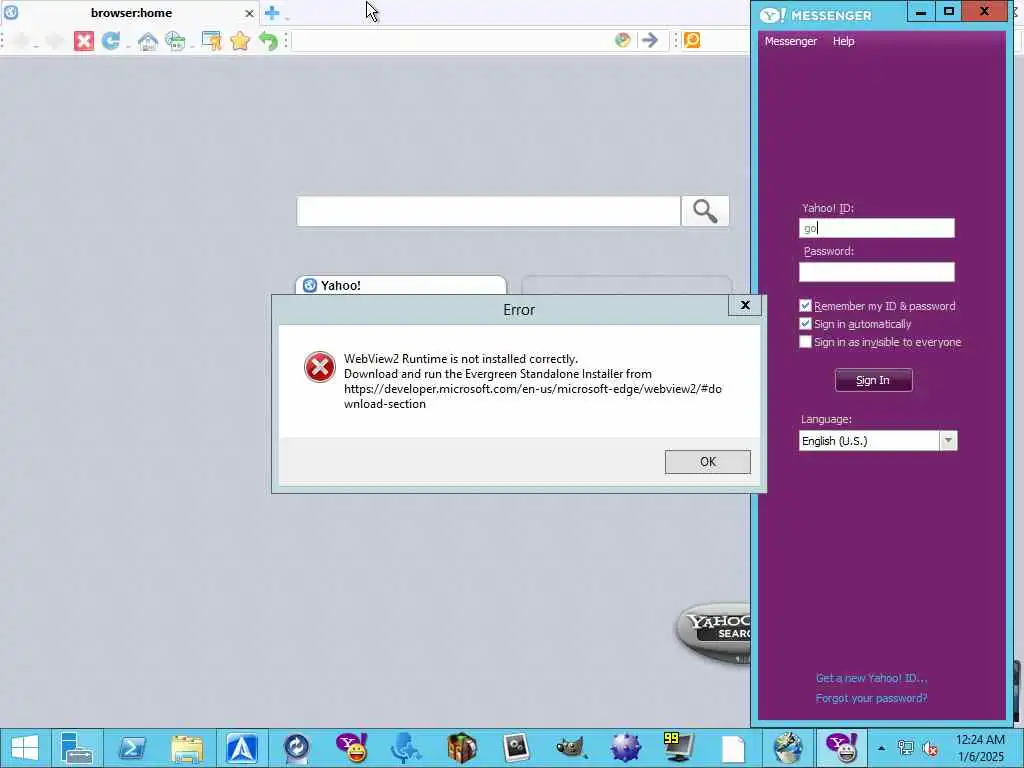The height and width of the screenshot is (768, 1024).
Task: Open the blank document icon on taskbar
Action: [733, 749]
